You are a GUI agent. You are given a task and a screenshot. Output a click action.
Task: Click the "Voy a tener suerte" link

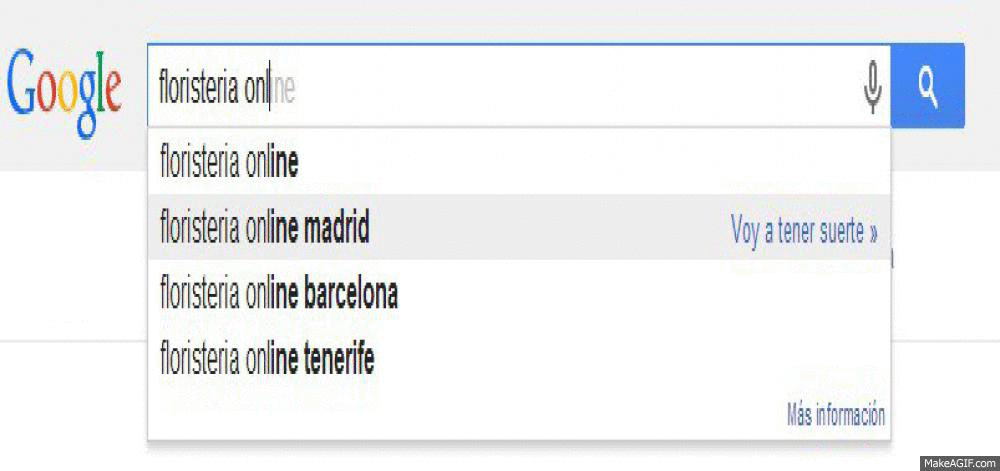point(797,233)
